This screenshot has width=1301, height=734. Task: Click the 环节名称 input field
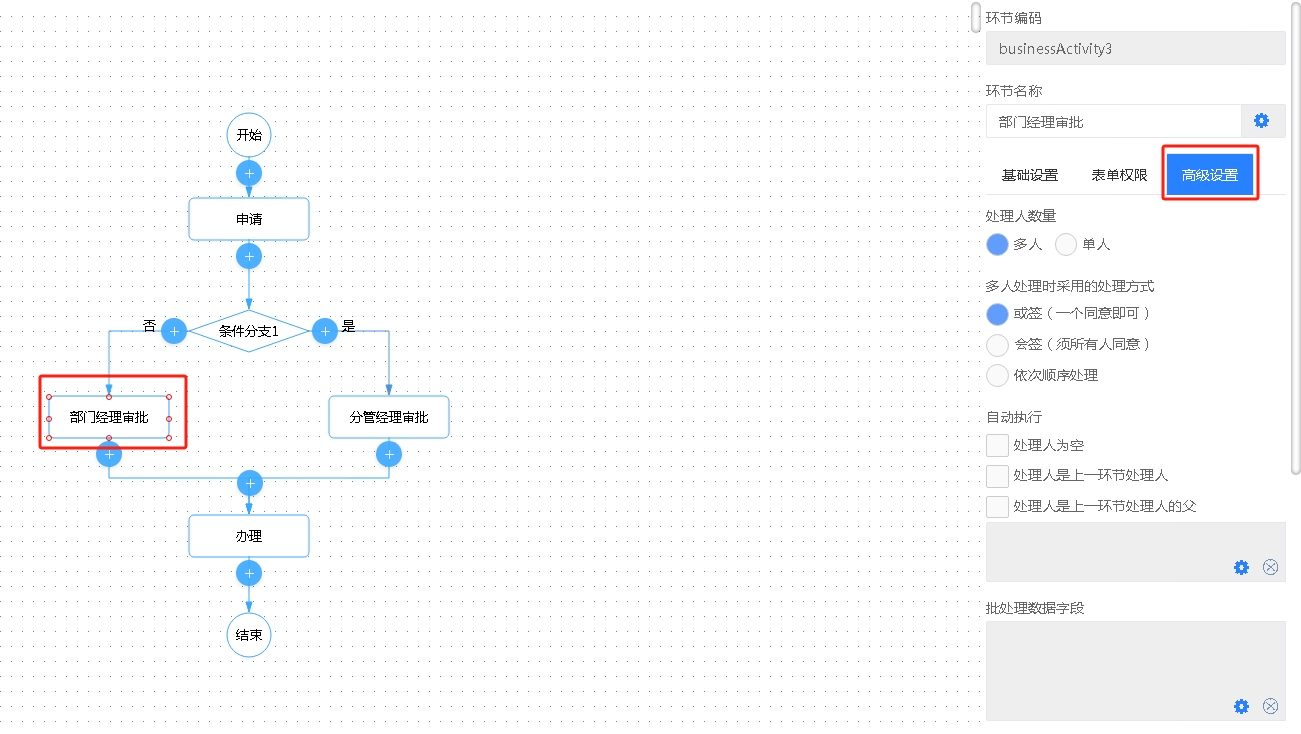pyautogui.click(x=1113, y=121)
